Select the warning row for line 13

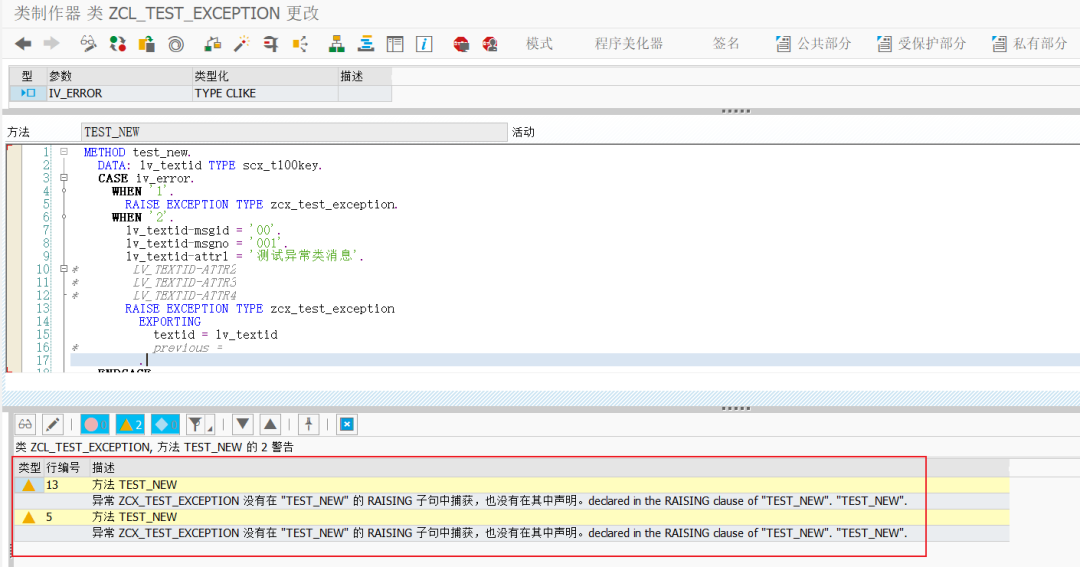pyautogui.click(x=512, y=485)
